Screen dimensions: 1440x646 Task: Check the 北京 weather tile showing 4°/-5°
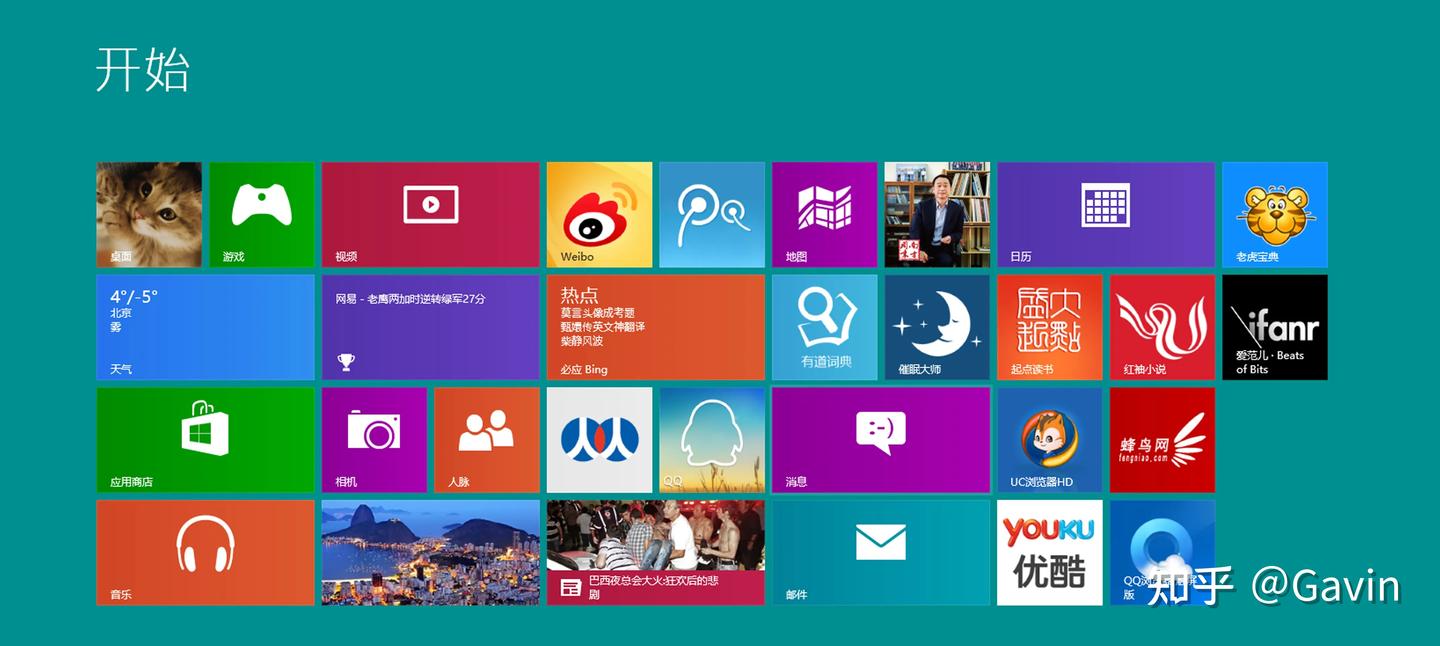pos(205,327)
